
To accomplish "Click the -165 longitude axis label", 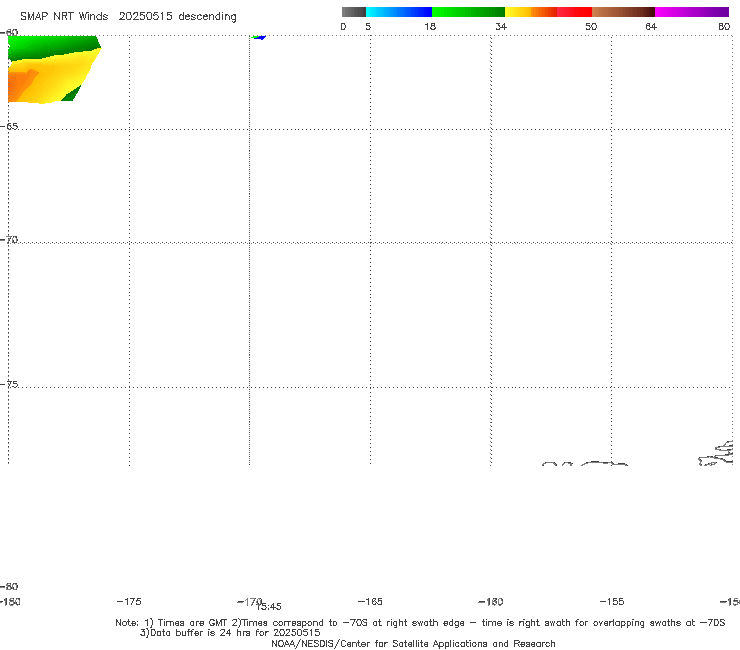I will click(370, 601).
